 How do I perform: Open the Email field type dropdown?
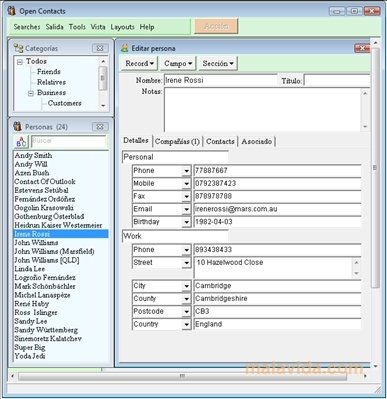coord(186,209)
